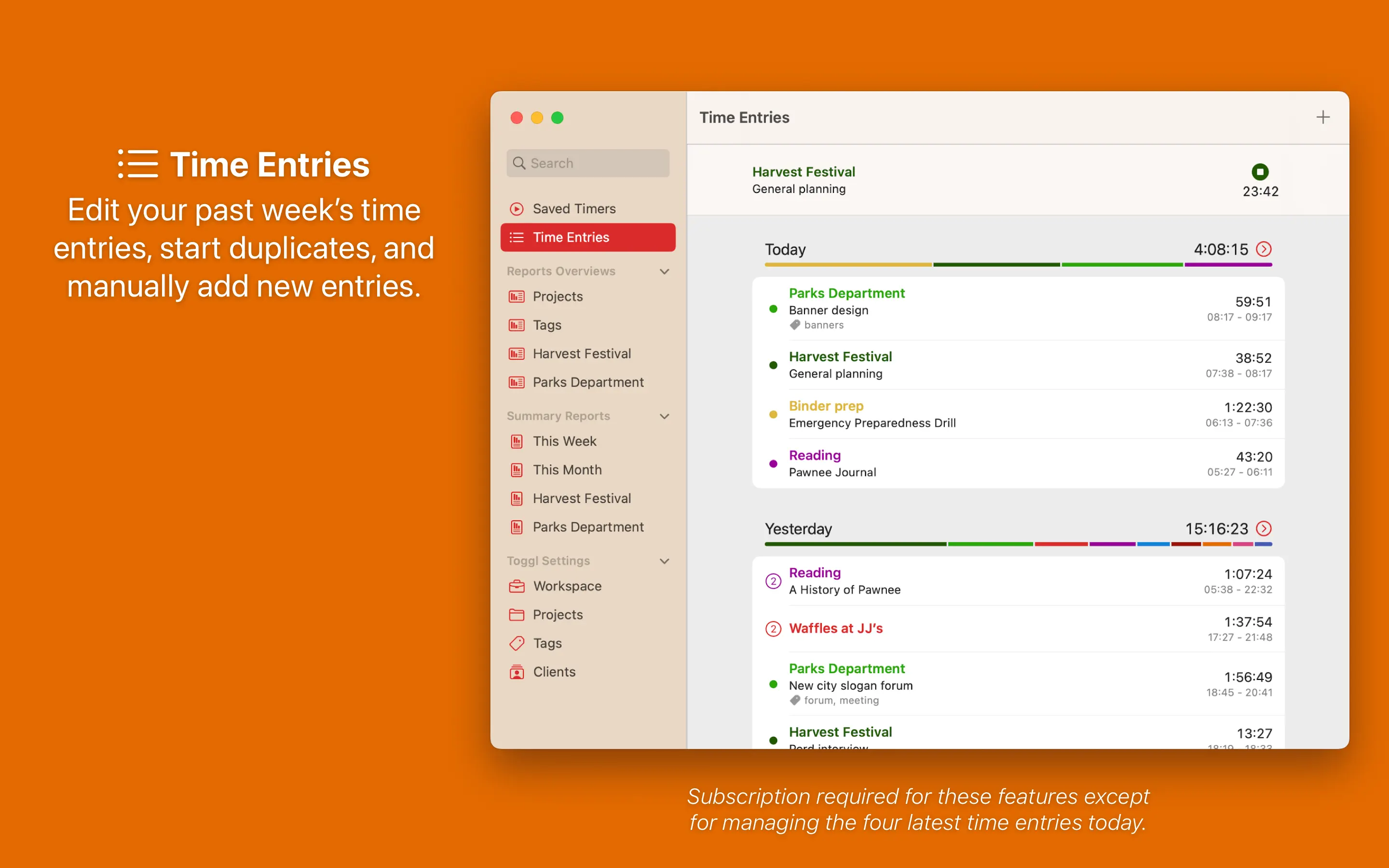This screenshot has height=868, width=1389.
Task: Click the Clients icon in sidebar
Action: (x=517, y=672)
